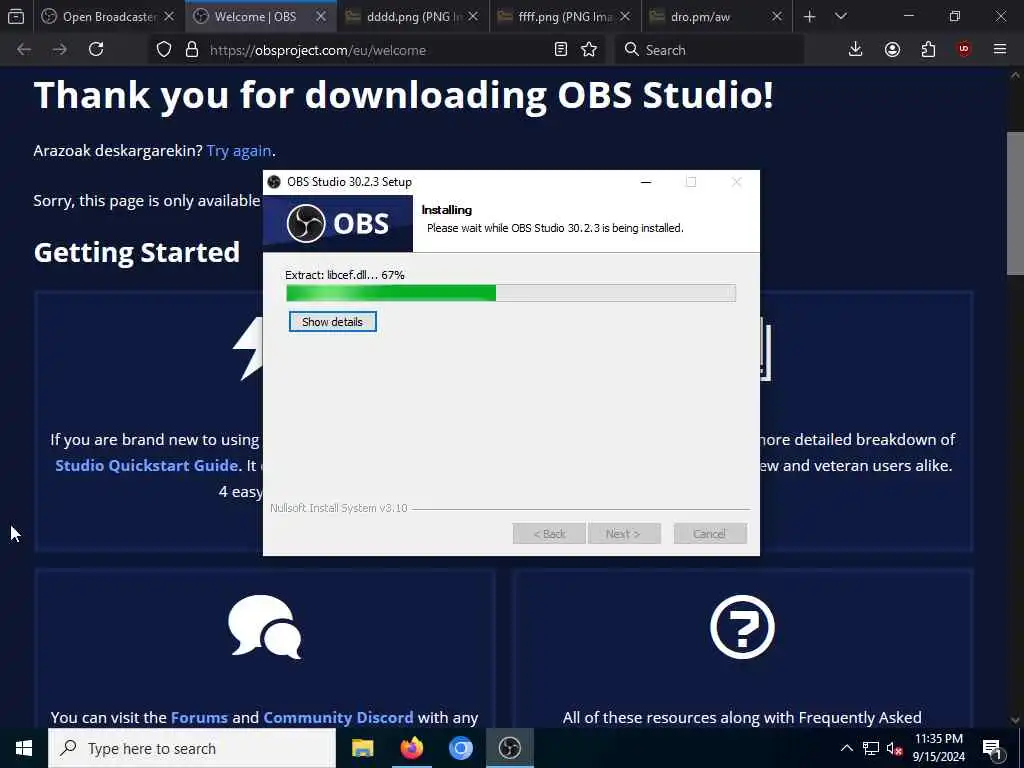Open the Community Discord link
The image size is (1024, 768).
pos(338,717)
